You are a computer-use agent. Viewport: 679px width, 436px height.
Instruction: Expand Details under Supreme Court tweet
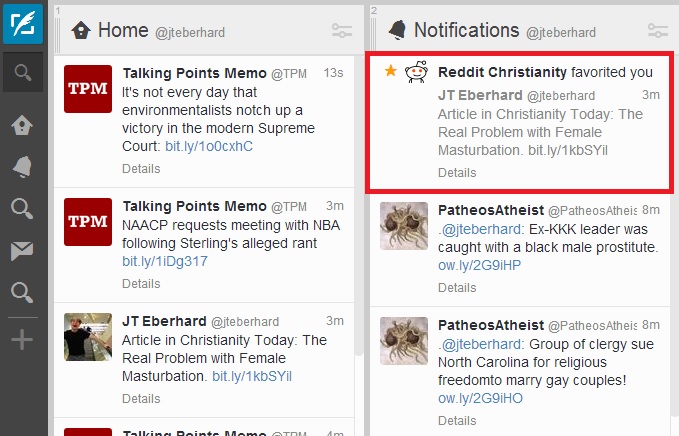(141, 168)
